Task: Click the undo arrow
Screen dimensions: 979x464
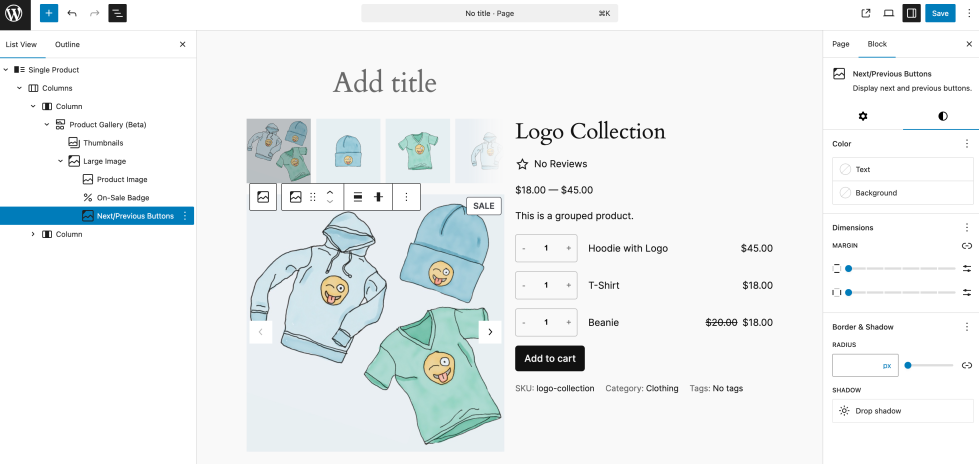Action: click(x=72, y=13)
